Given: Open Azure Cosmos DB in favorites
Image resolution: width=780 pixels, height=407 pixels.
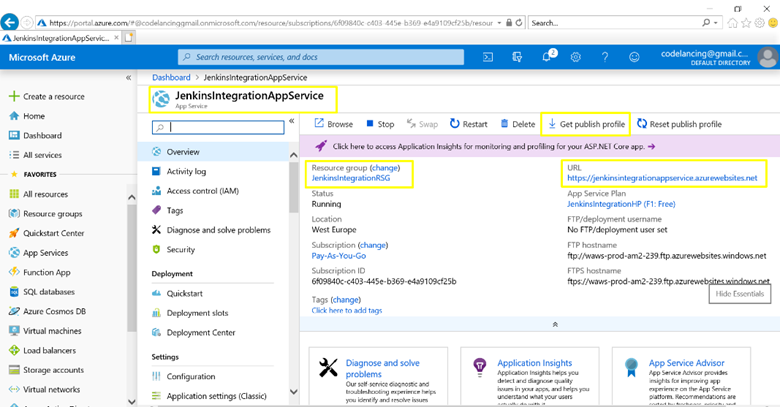Looking at the screenshot, I should [x=47, y=311].
